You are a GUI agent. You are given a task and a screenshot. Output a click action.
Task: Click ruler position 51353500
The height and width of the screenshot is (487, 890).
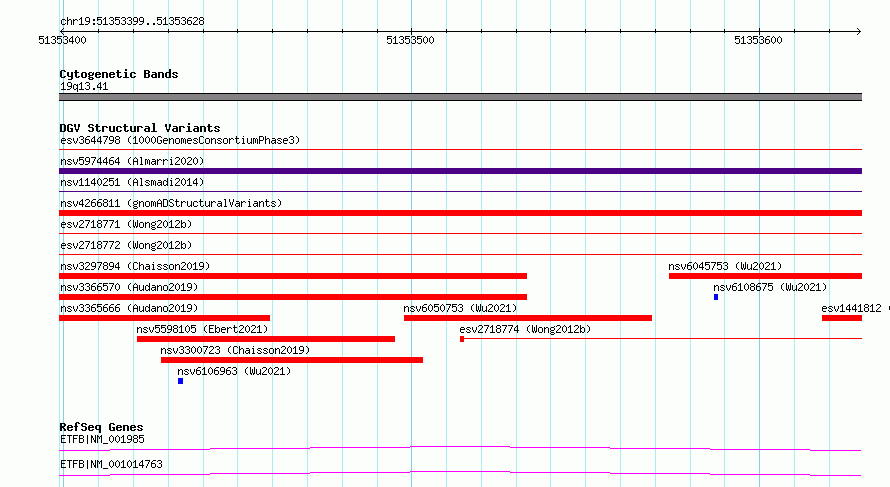click(x=410, y=40)
